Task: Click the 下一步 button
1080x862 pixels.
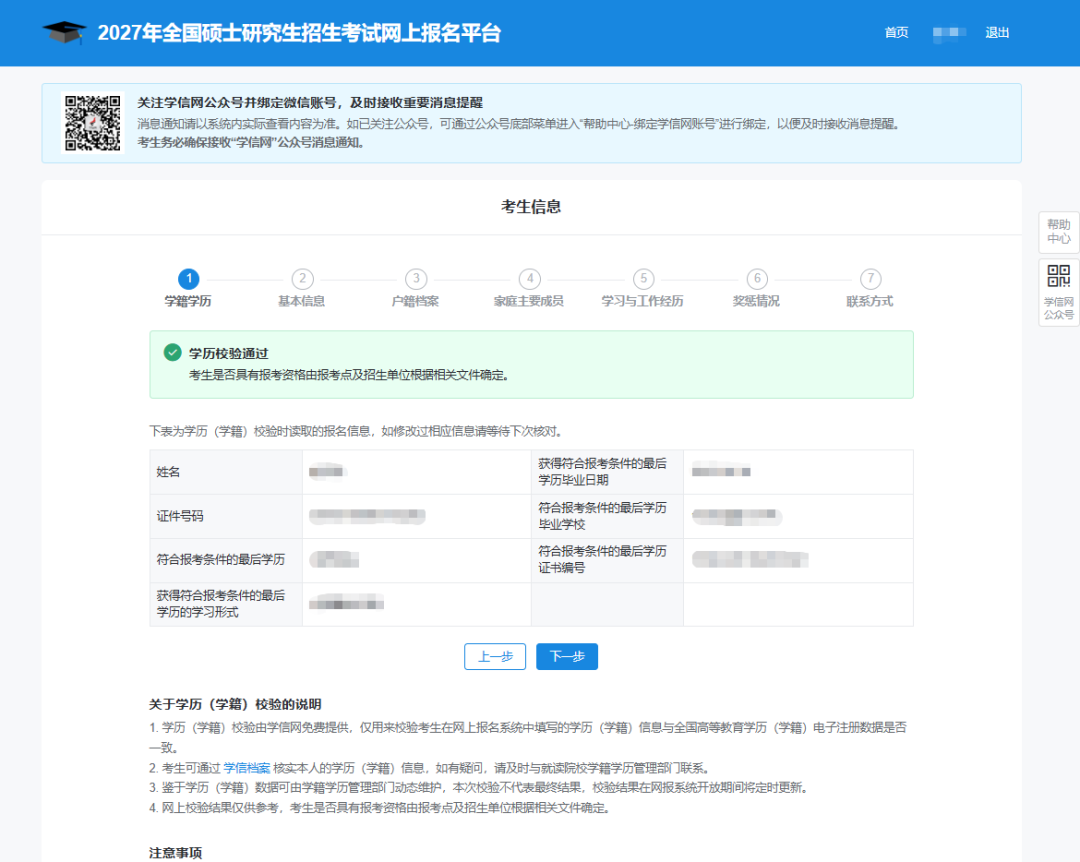Action: [567, 657]
